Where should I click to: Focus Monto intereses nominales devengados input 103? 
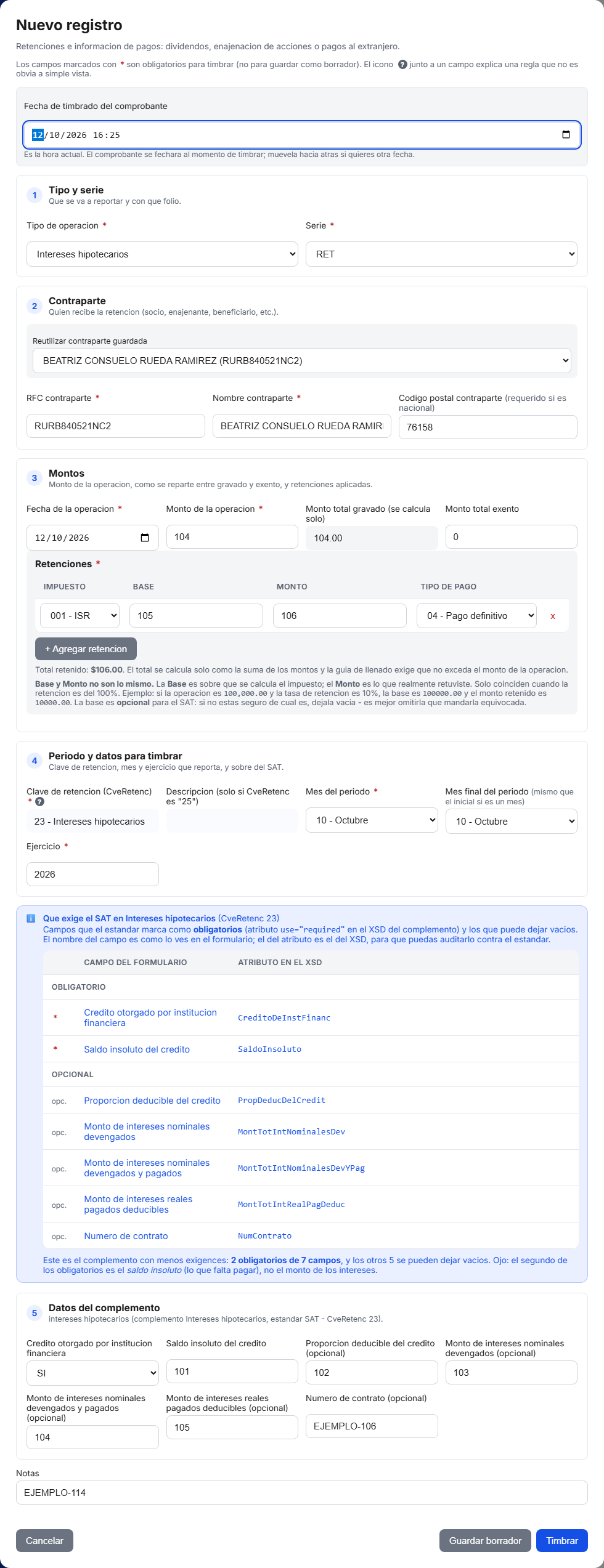(512, 1372)
